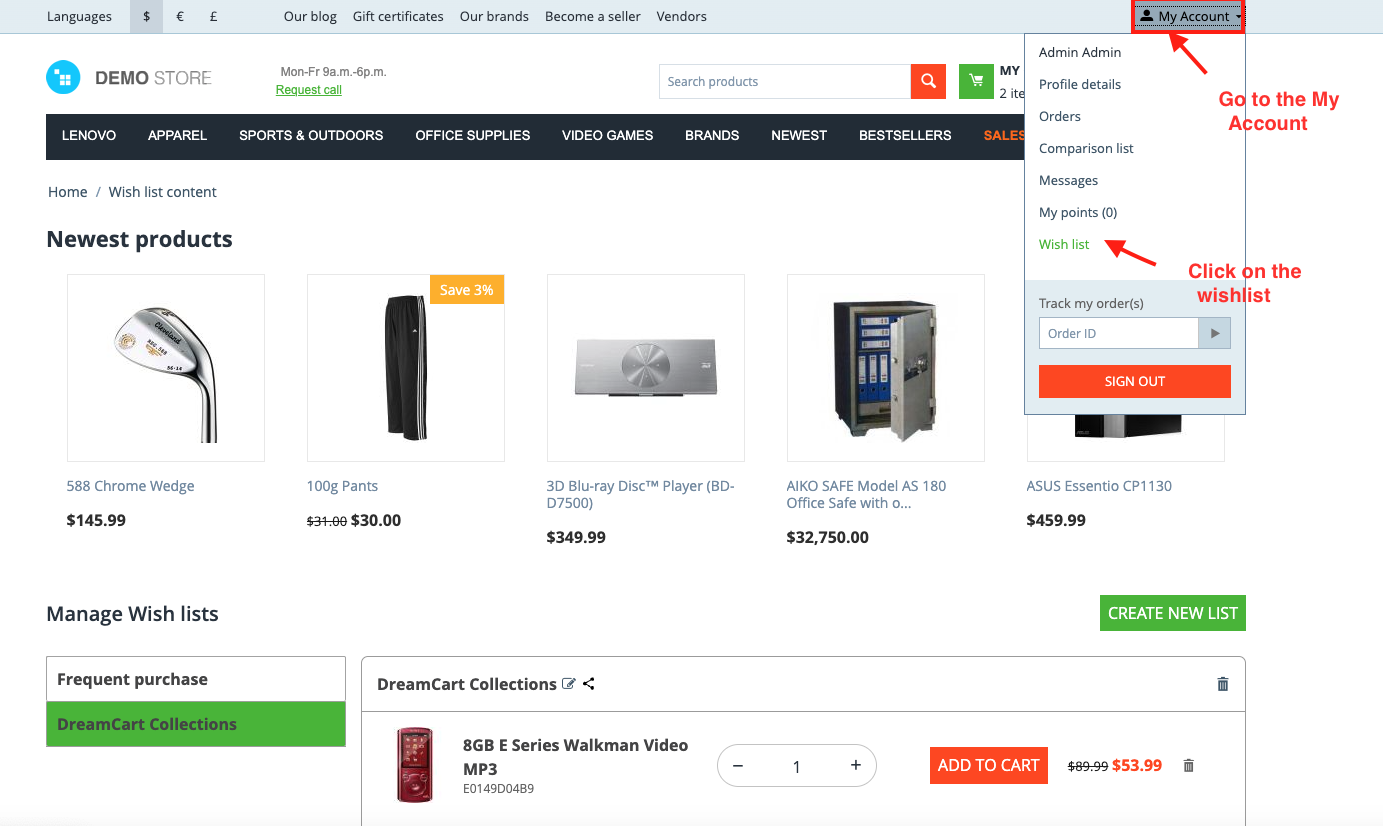Click the Demo Store logo icon
Viewport: 1383px width, 826px height.
coord(63,77)
